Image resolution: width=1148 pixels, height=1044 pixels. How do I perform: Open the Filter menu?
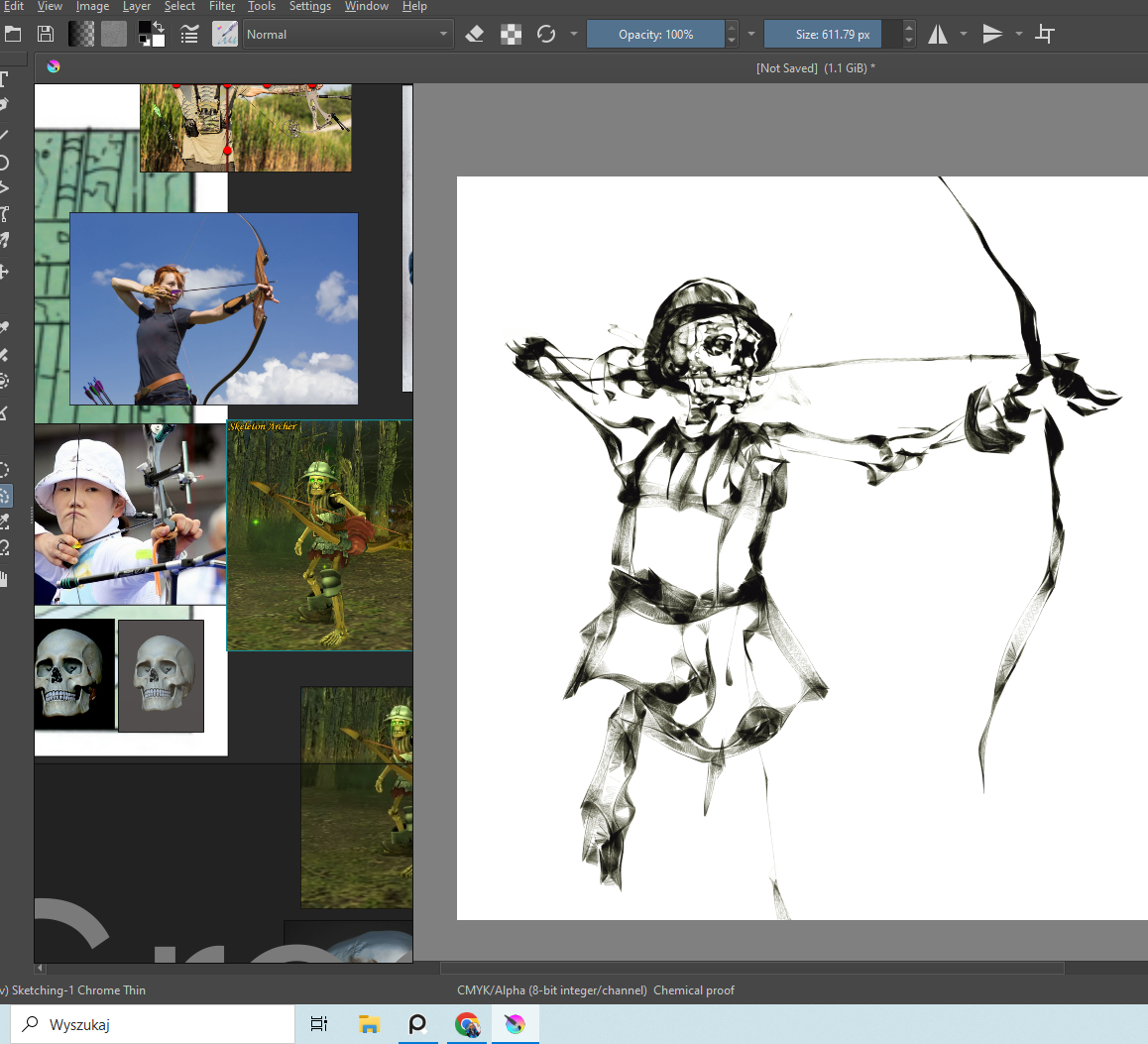(222, 7)
